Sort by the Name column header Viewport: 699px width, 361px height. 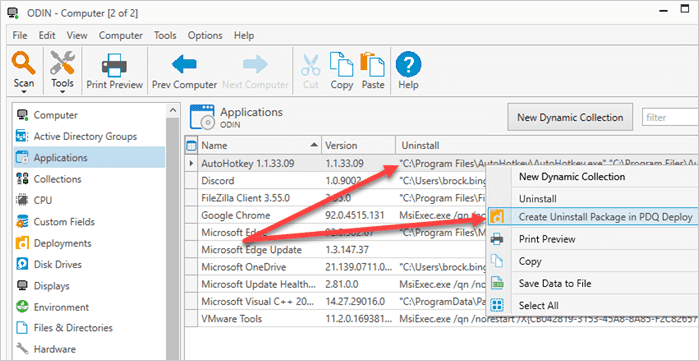tap(259, 145)
